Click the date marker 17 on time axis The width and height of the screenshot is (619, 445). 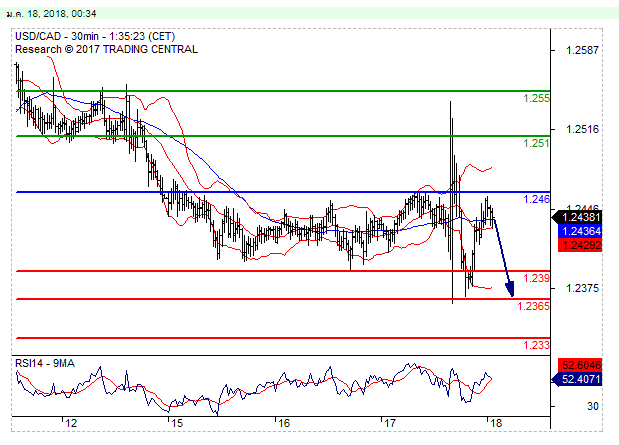pyautogui.click(x=390, y=423)
